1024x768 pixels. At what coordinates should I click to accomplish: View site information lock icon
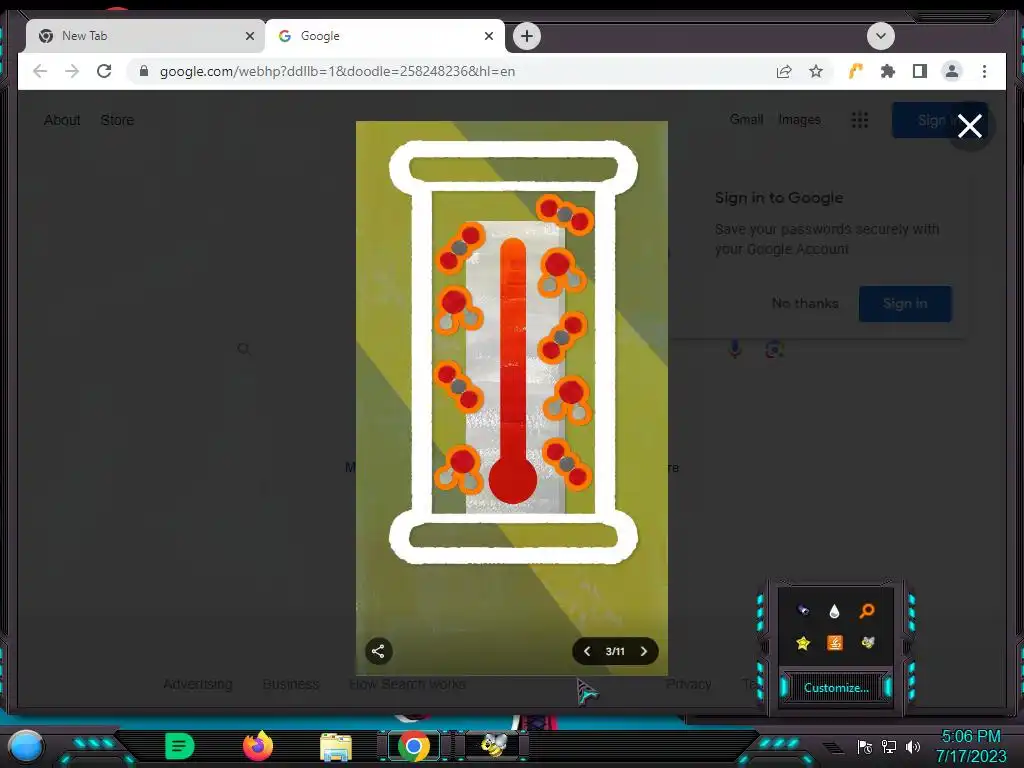click(x=144, y=71)
